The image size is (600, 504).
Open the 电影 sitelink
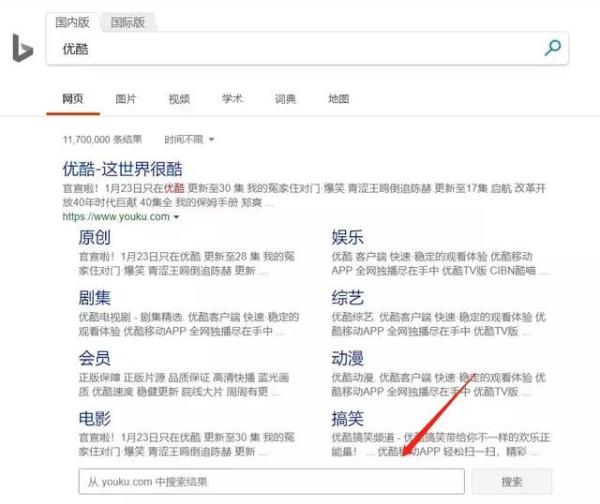95,418
